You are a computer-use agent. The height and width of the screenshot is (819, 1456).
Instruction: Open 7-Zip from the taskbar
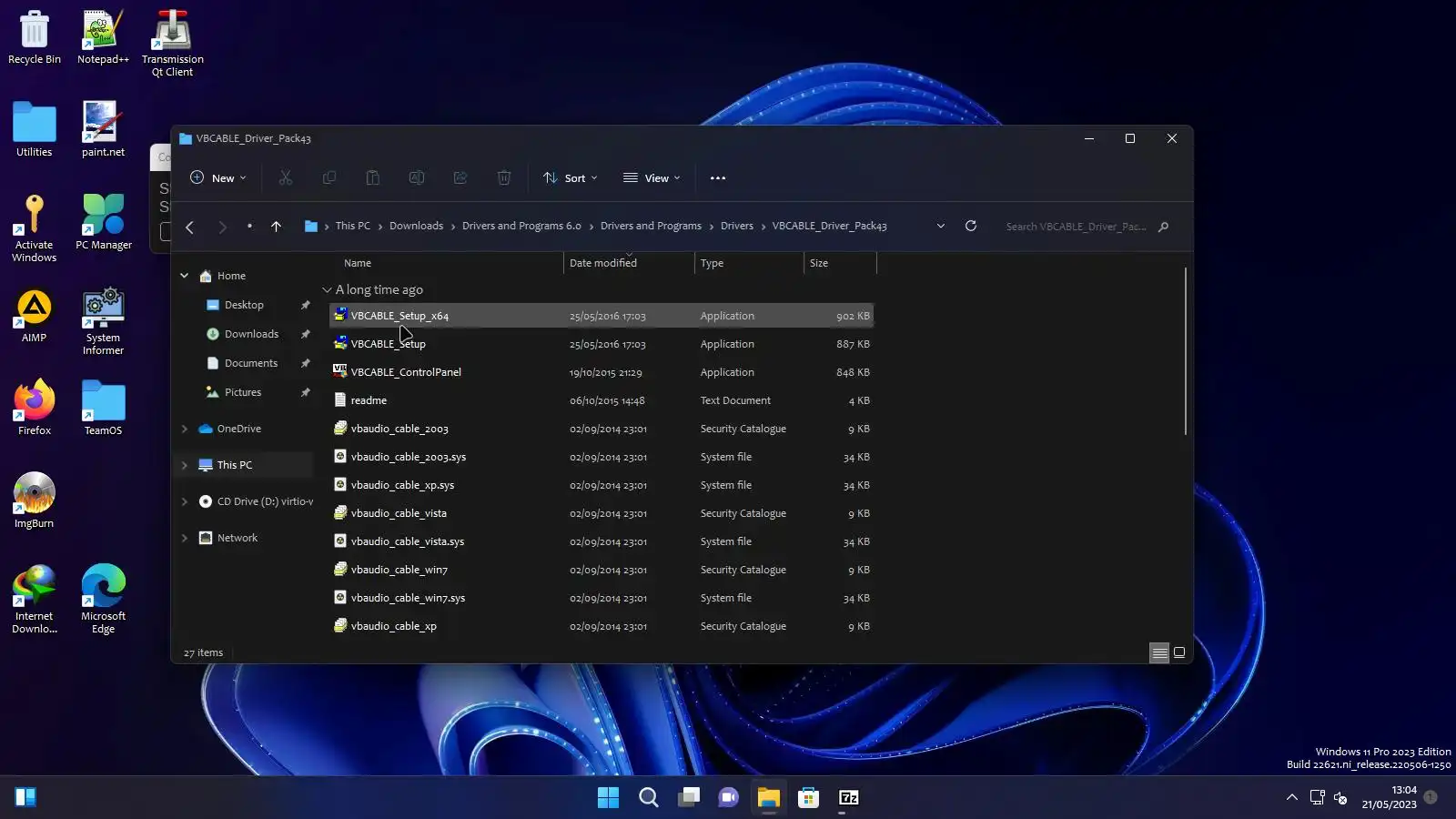click(848, 798)
